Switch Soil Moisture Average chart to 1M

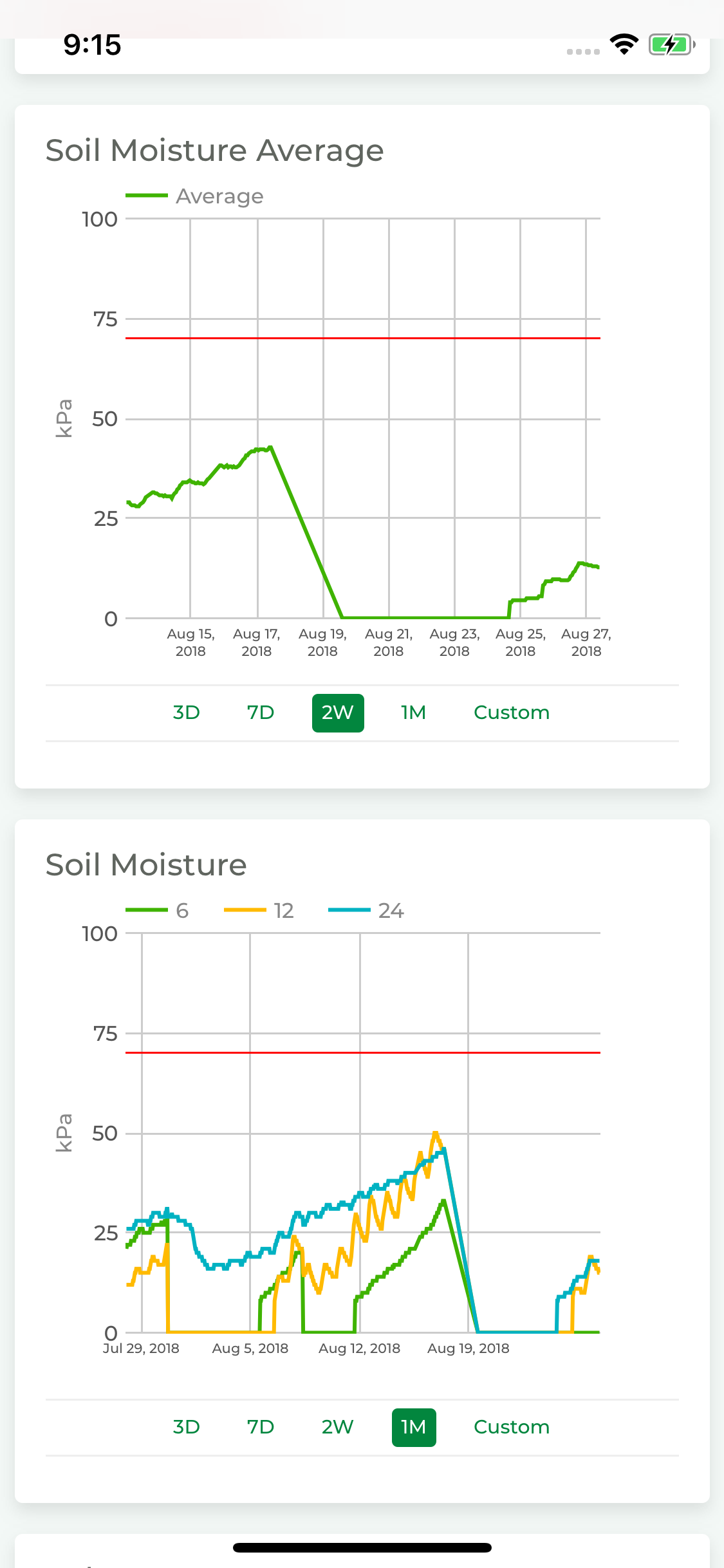(413, 713)
